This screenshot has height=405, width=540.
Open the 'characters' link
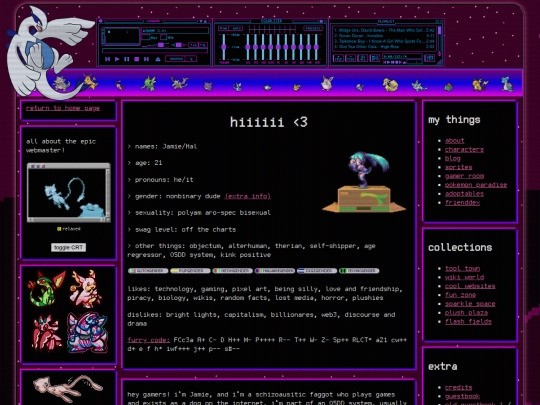[464, 149]
